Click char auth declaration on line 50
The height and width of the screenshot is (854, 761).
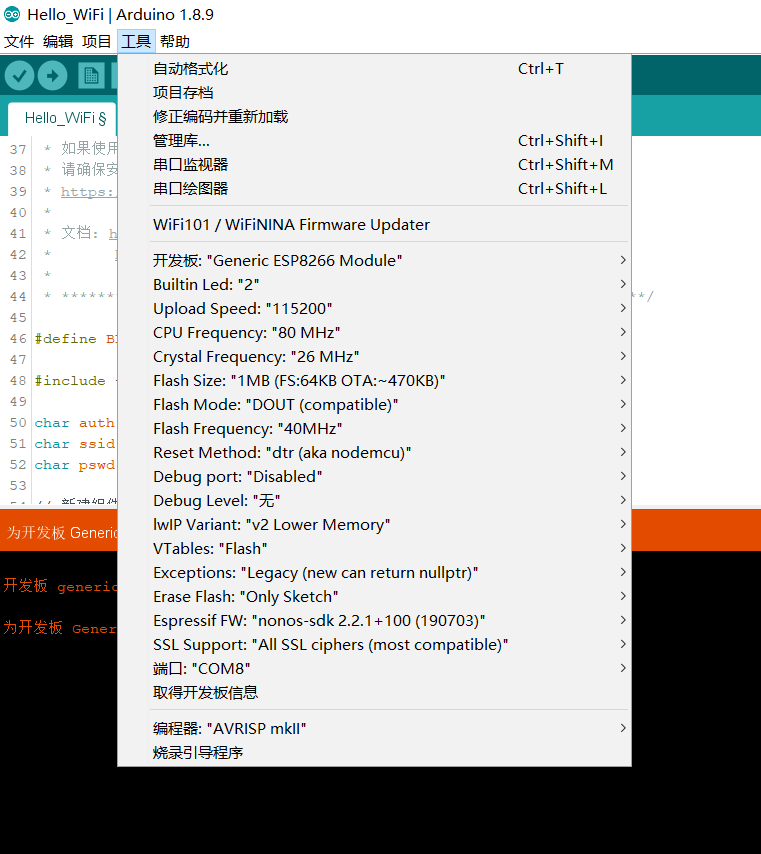(x=75, y=423)
